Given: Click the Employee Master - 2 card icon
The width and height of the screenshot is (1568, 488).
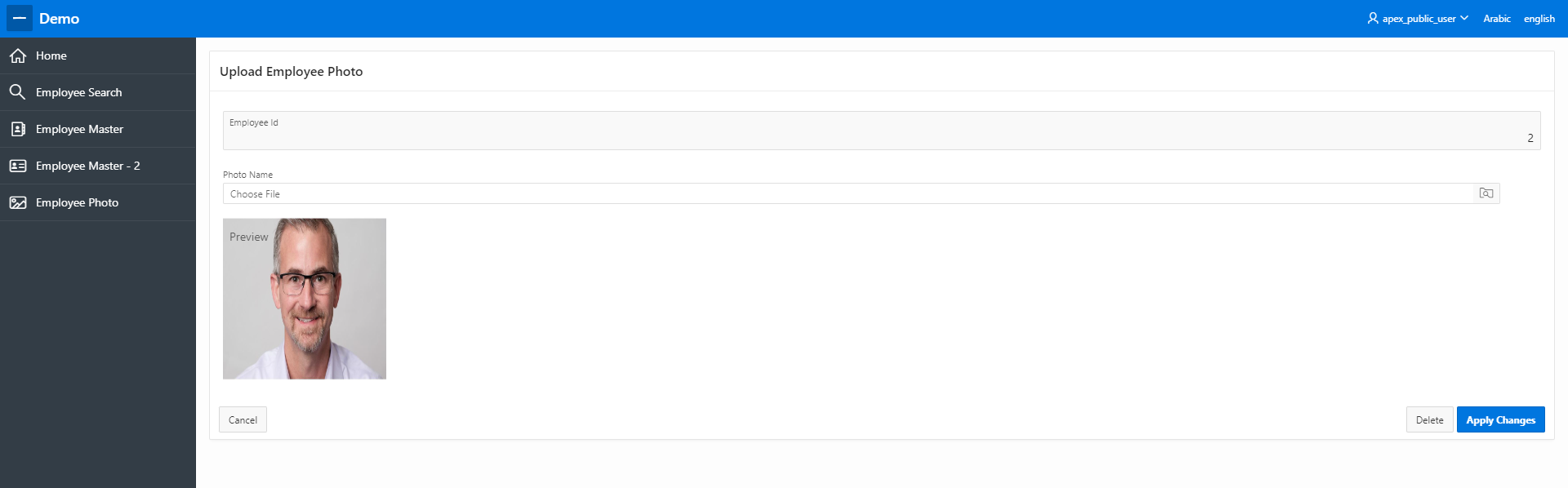Looking at the screenshot, I should click(18, 166).
